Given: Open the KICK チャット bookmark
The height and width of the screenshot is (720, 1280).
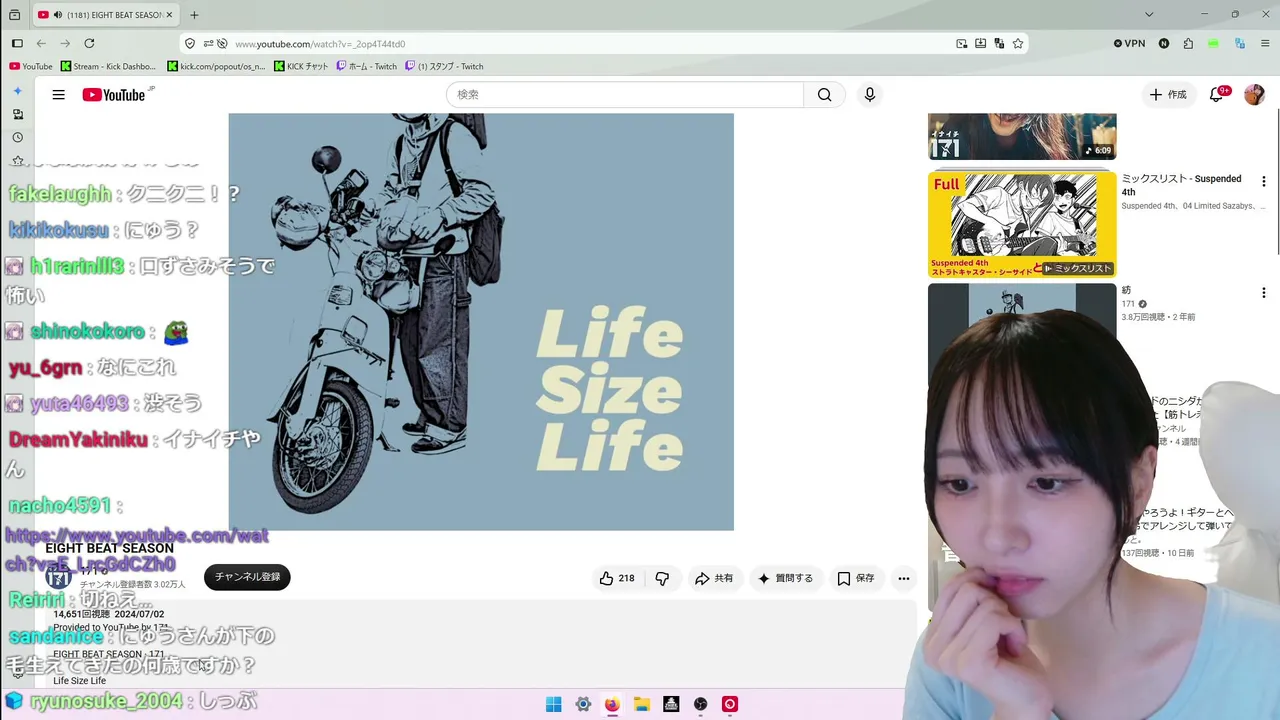Looking at the screenshot, I should click(301, 67).
